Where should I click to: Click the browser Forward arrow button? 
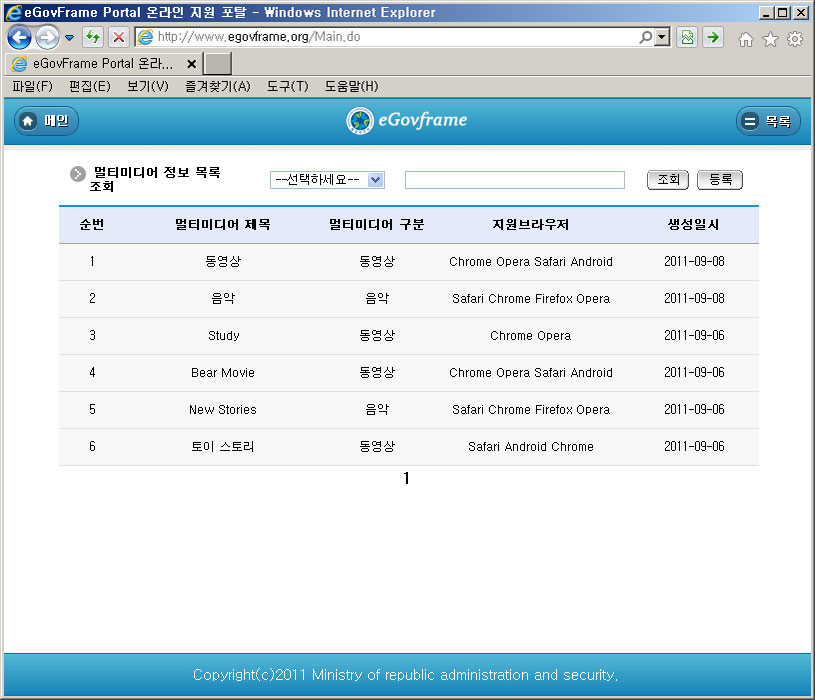46,38
